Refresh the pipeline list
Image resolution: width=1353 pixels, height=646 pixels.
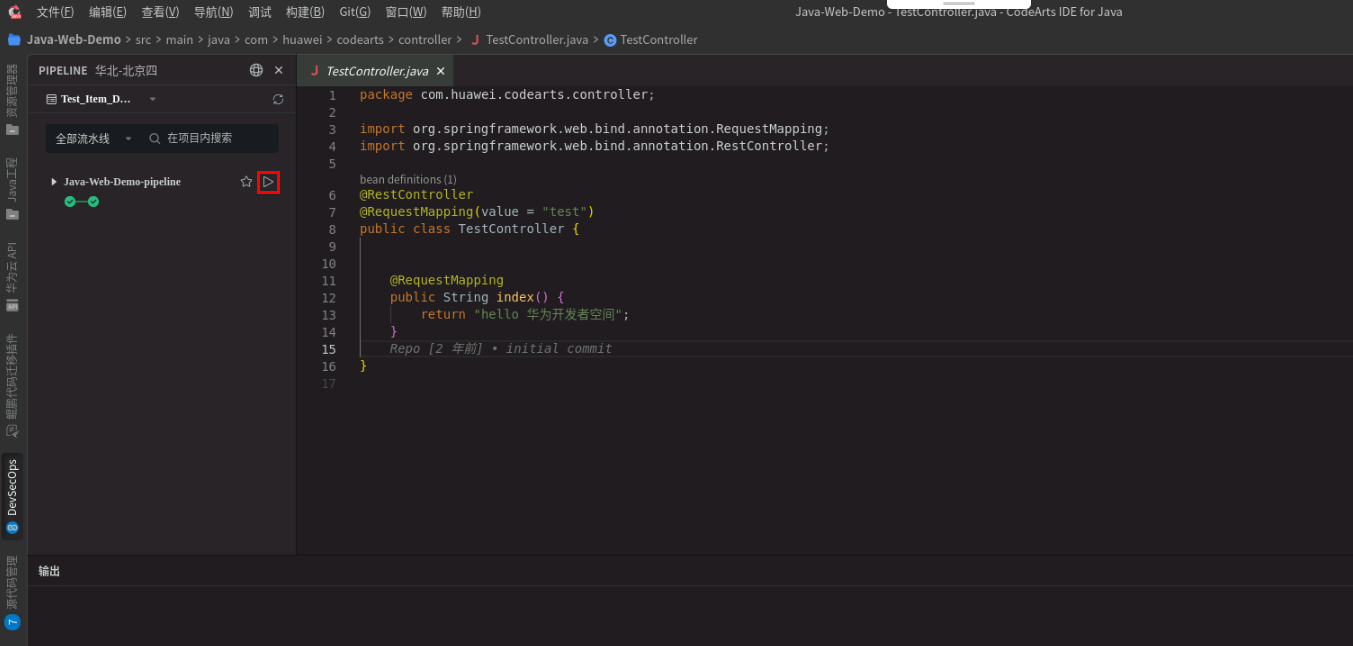click(278, 99)
